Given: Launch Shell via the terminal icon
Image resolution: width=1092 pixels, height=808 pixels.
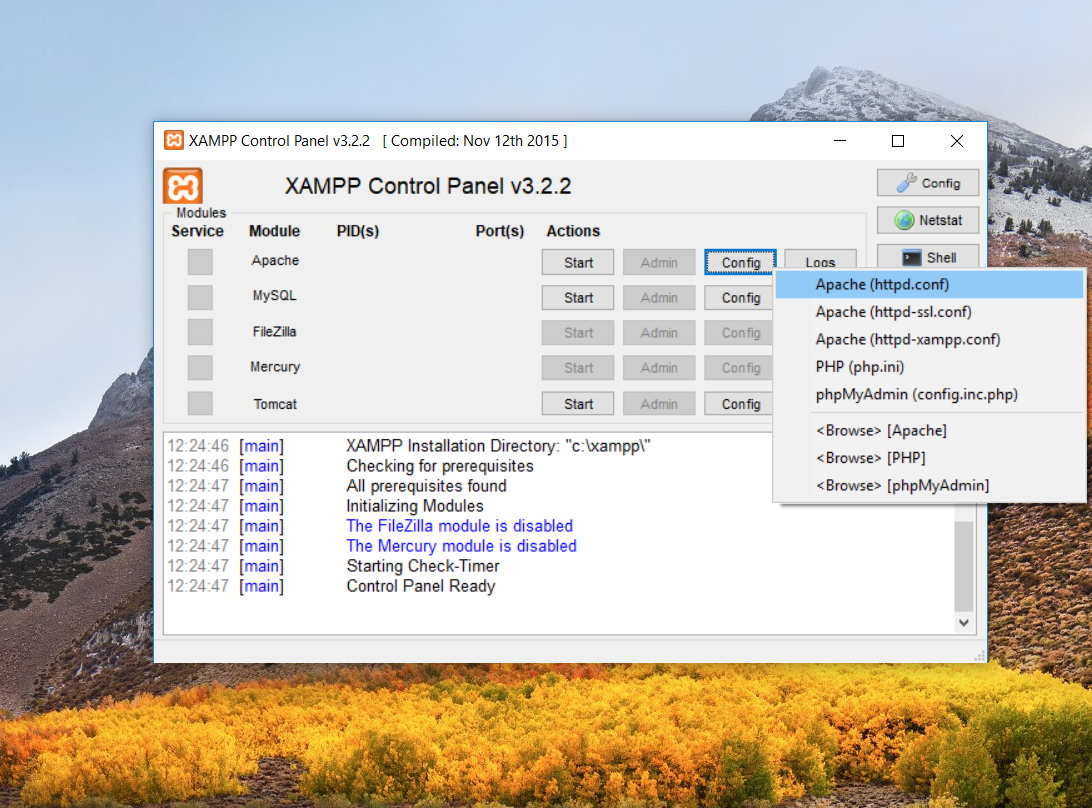Looking at the screenshot, I should [927, 256].
